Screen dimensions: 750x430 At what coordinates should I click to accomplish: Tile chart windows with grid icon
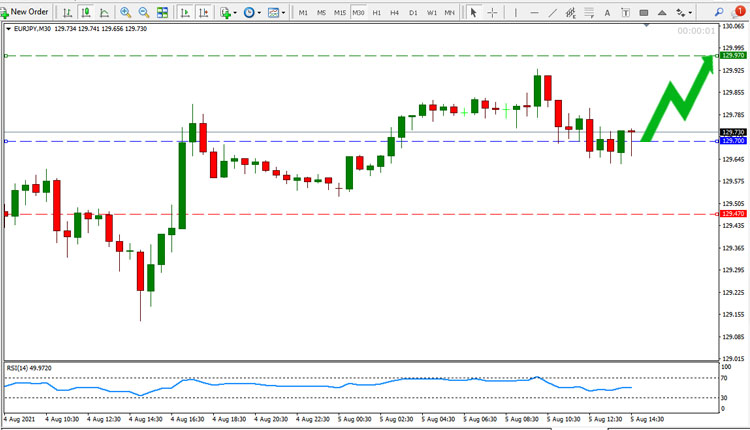tap(163, 12)
